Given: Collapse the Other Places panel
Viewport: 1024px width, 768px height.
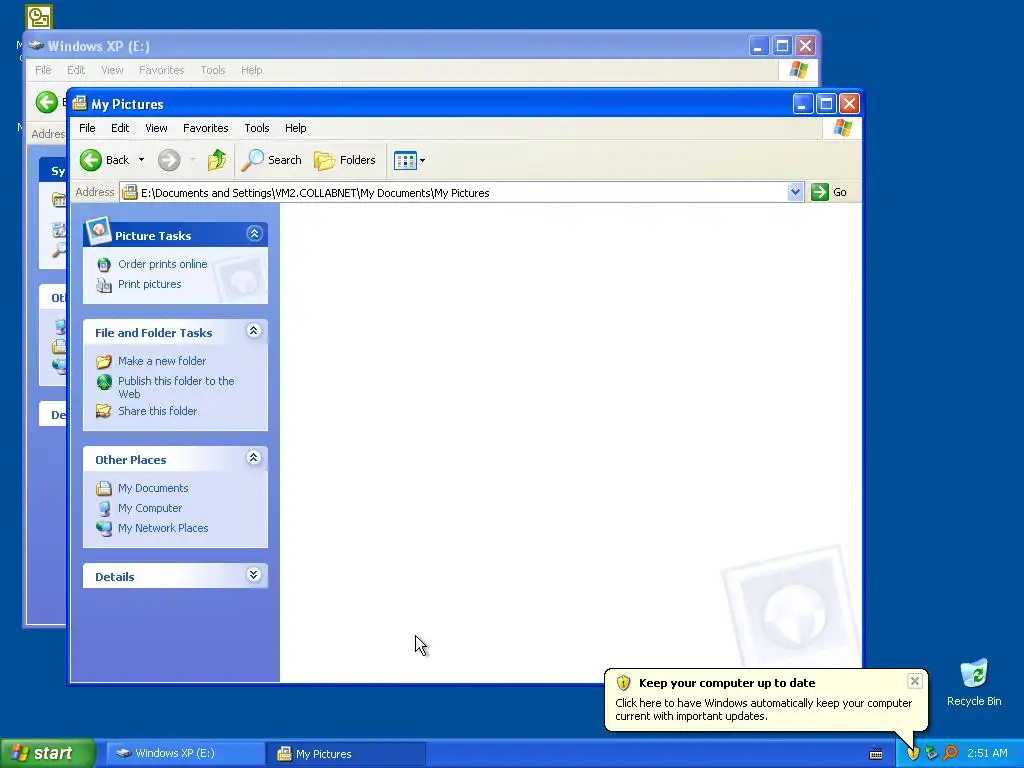Looking at the screenshot, I should pos(253,458).
